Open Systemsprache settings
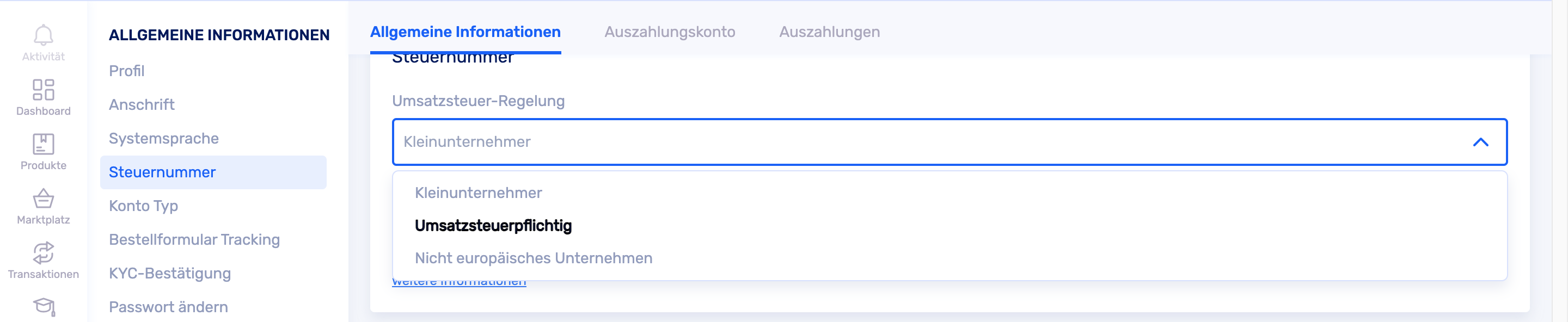This screenshot has width=1568, height=322. click(164, 139)
